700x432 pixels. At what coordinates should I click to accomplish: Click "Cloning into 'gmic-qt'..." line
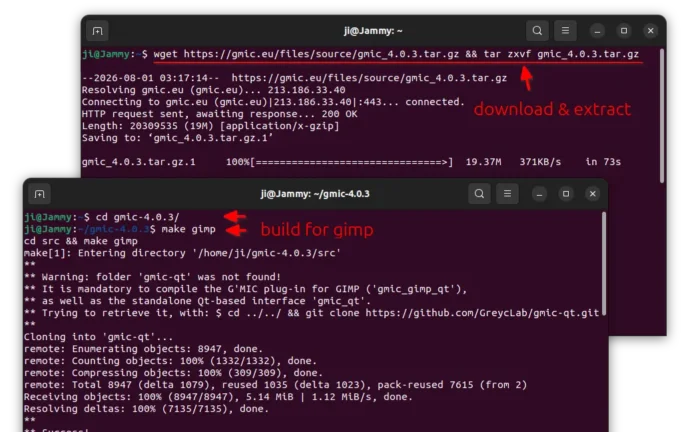tap(98, 337)
